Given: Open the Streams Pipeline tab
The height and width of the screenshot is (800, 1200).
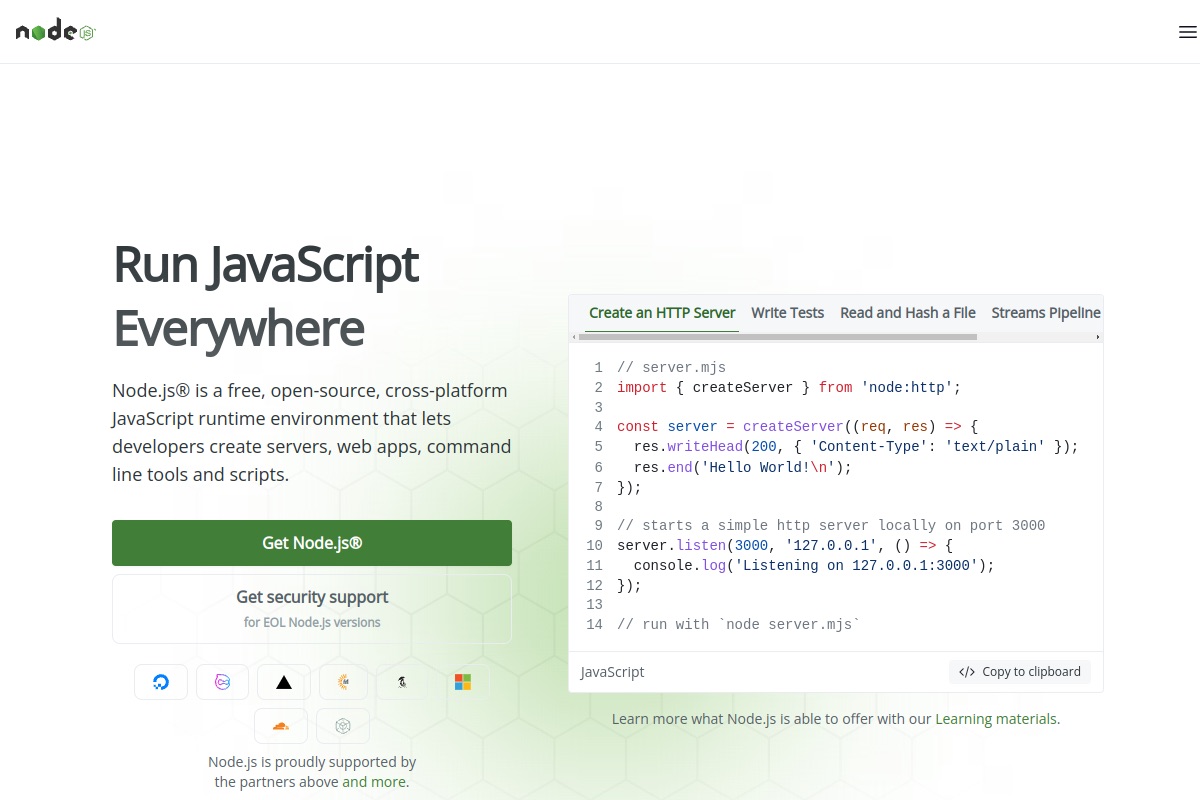Looking at the screenshot, I should tap(1045, 313).
